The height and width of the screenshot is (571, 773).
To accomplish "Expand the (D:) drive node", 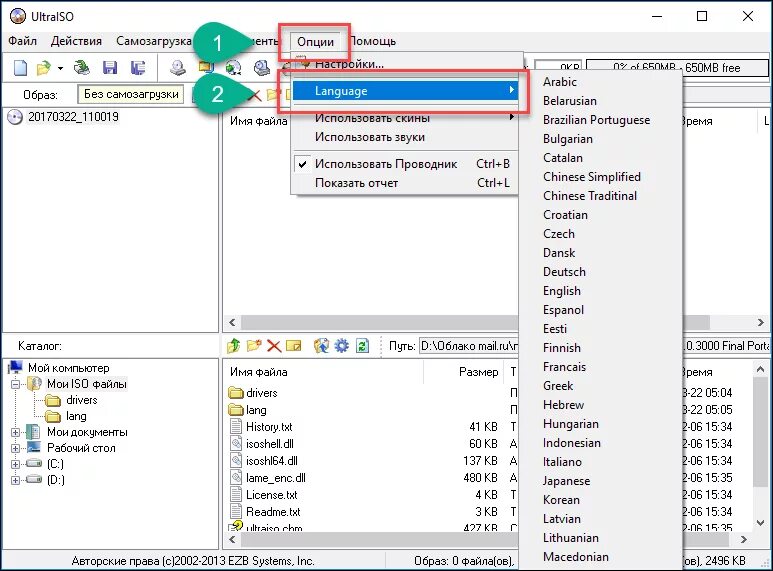I will [15, 480].
